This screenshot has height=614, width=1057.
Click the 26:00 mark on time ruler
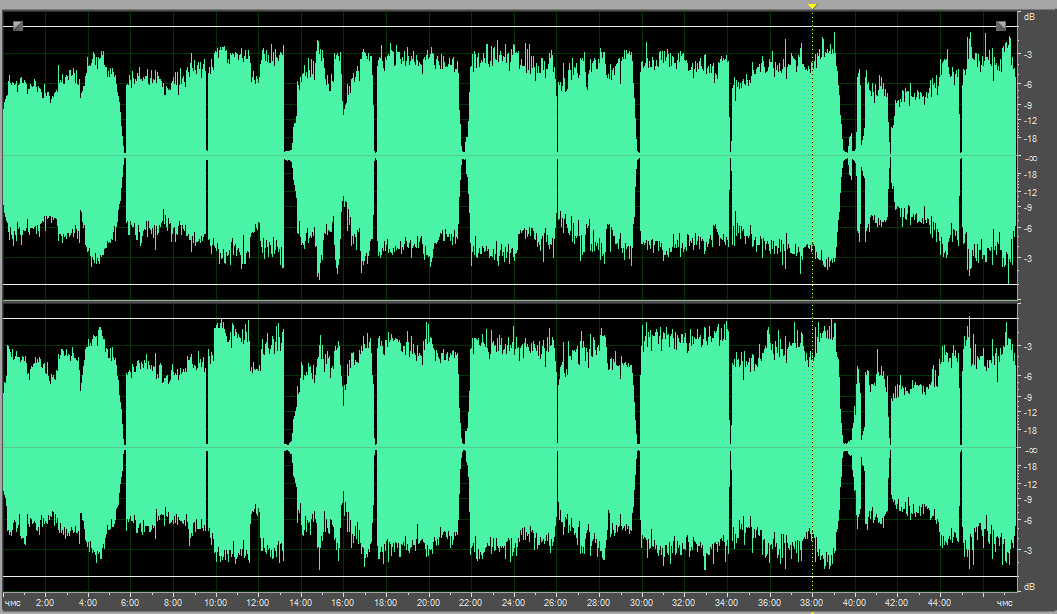pyautogui.click(x=556, y=603)
